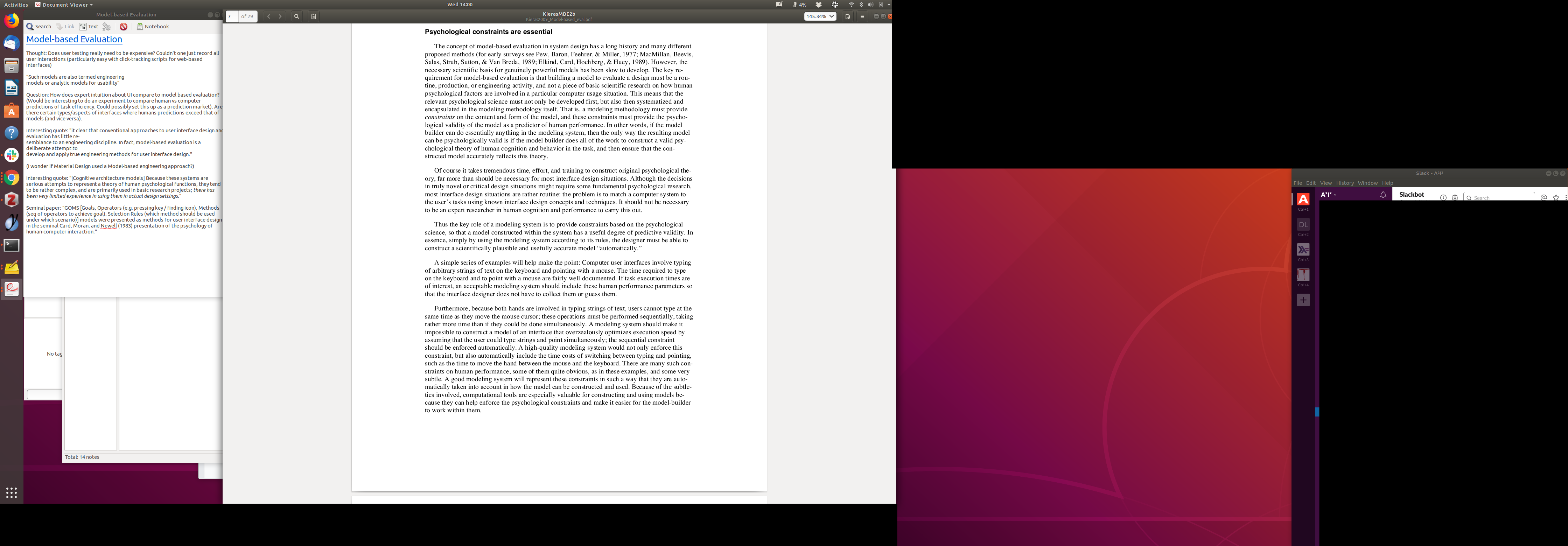1568x546 pixels.
Task: Add a new Slack workspace plus button
Action: [x=1303, y=300]
